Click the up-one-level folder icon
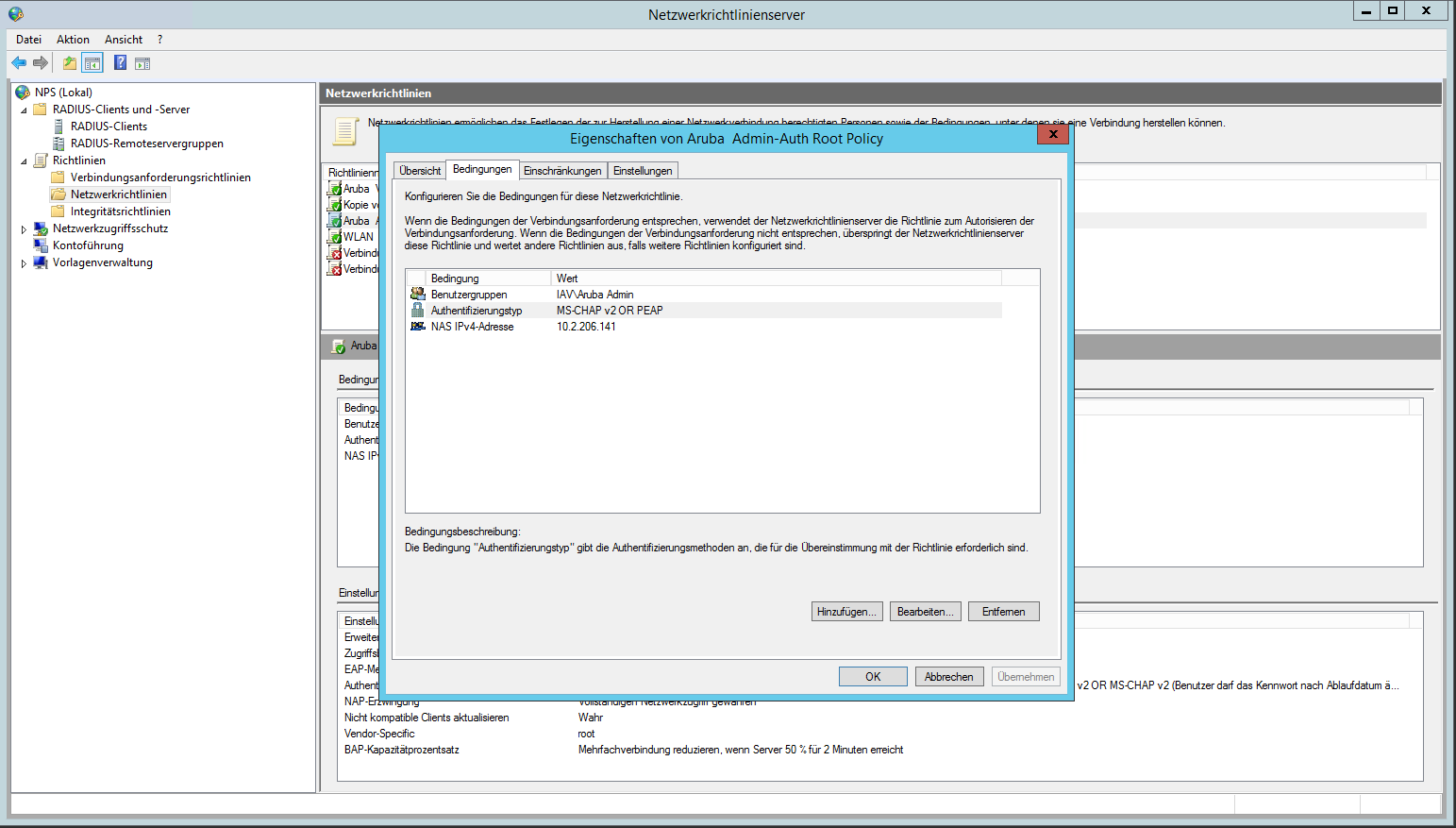Viewport: 1456px width, 828px height. 69,63
